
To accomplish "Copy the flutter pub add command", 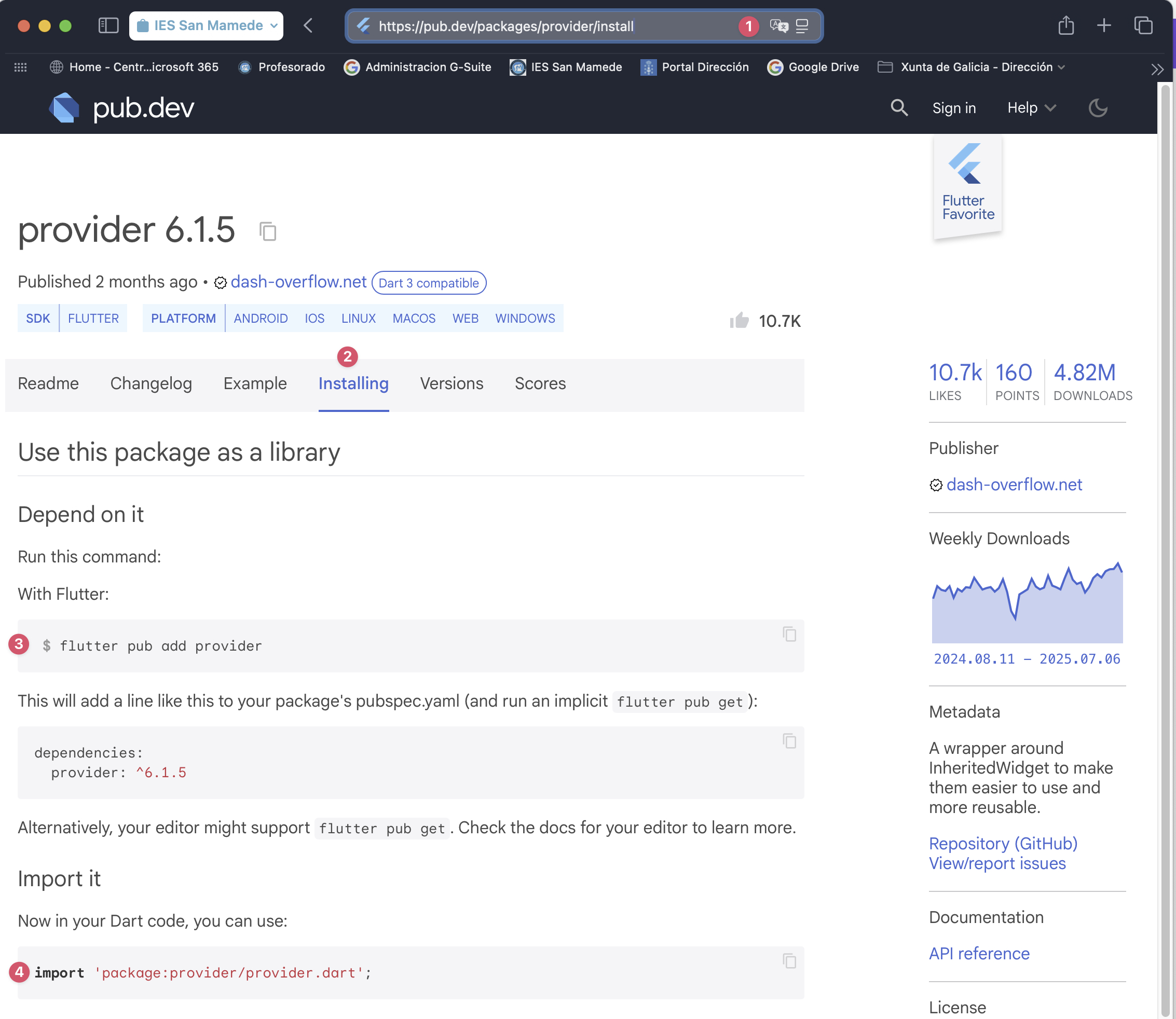I will (789, 634).
